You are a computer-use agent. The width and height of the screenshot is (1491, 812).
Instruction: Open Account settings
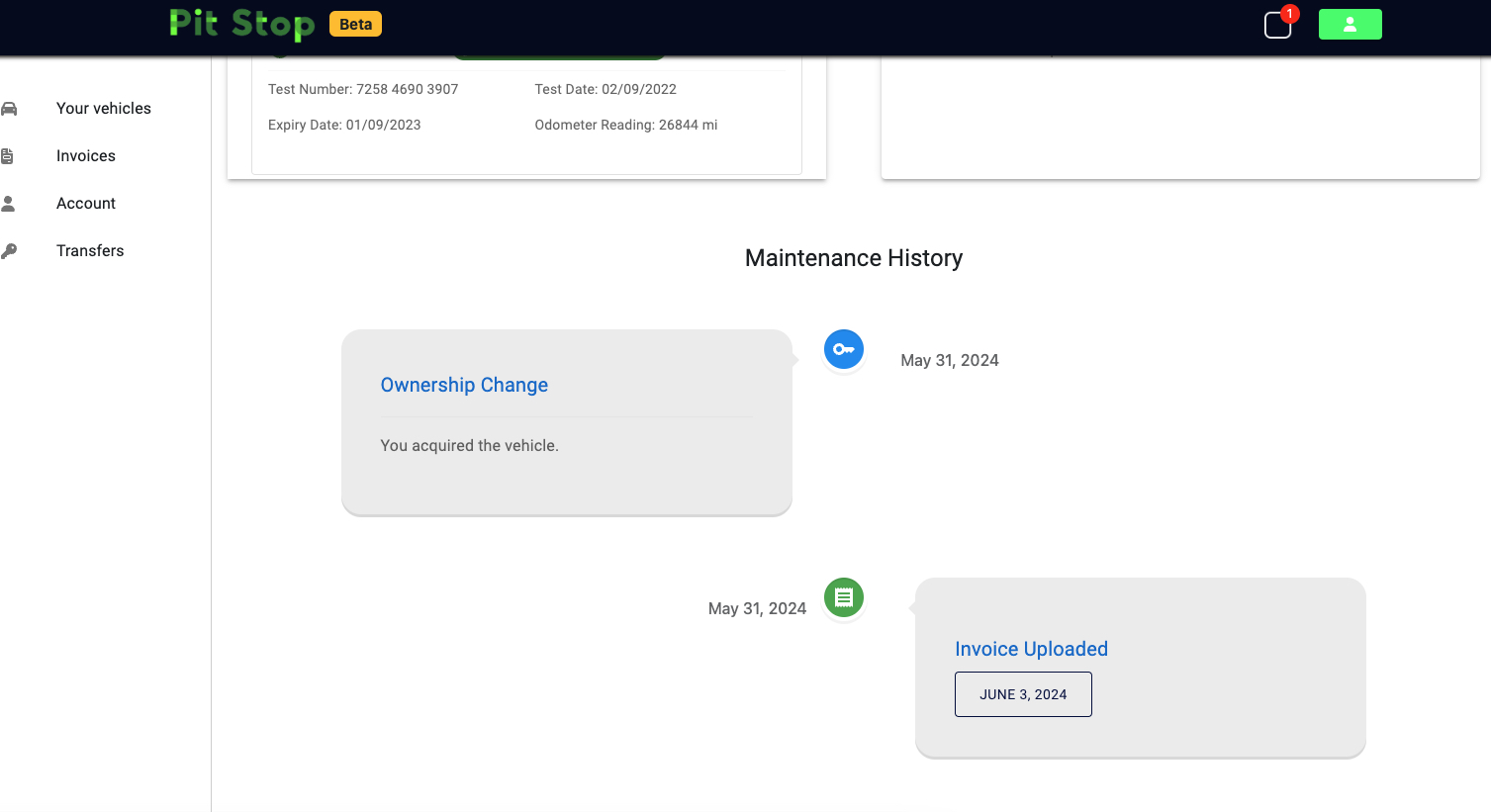point(86,204)
